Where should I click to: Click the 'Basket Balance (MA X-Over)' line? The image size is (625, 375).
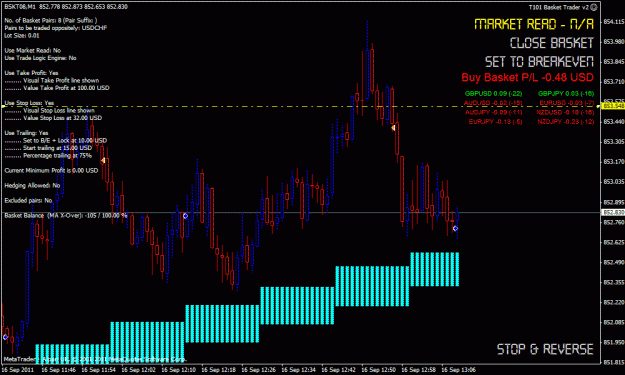tap(66, 216)
